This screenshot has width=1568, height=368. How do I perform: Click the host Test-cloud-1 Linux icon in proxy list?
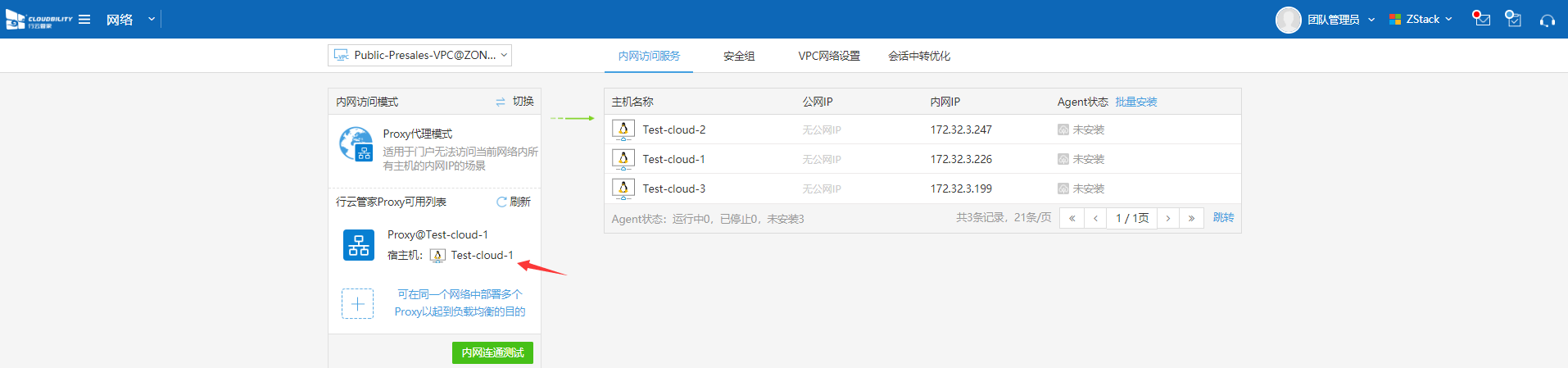click(437, 256)
